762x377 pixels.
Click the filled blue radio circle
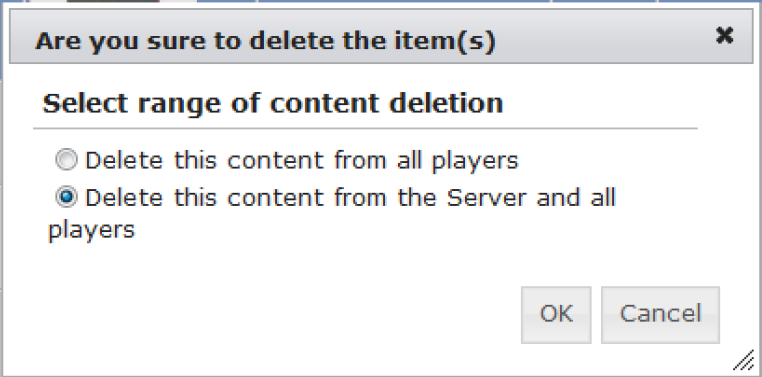point(66,197)
